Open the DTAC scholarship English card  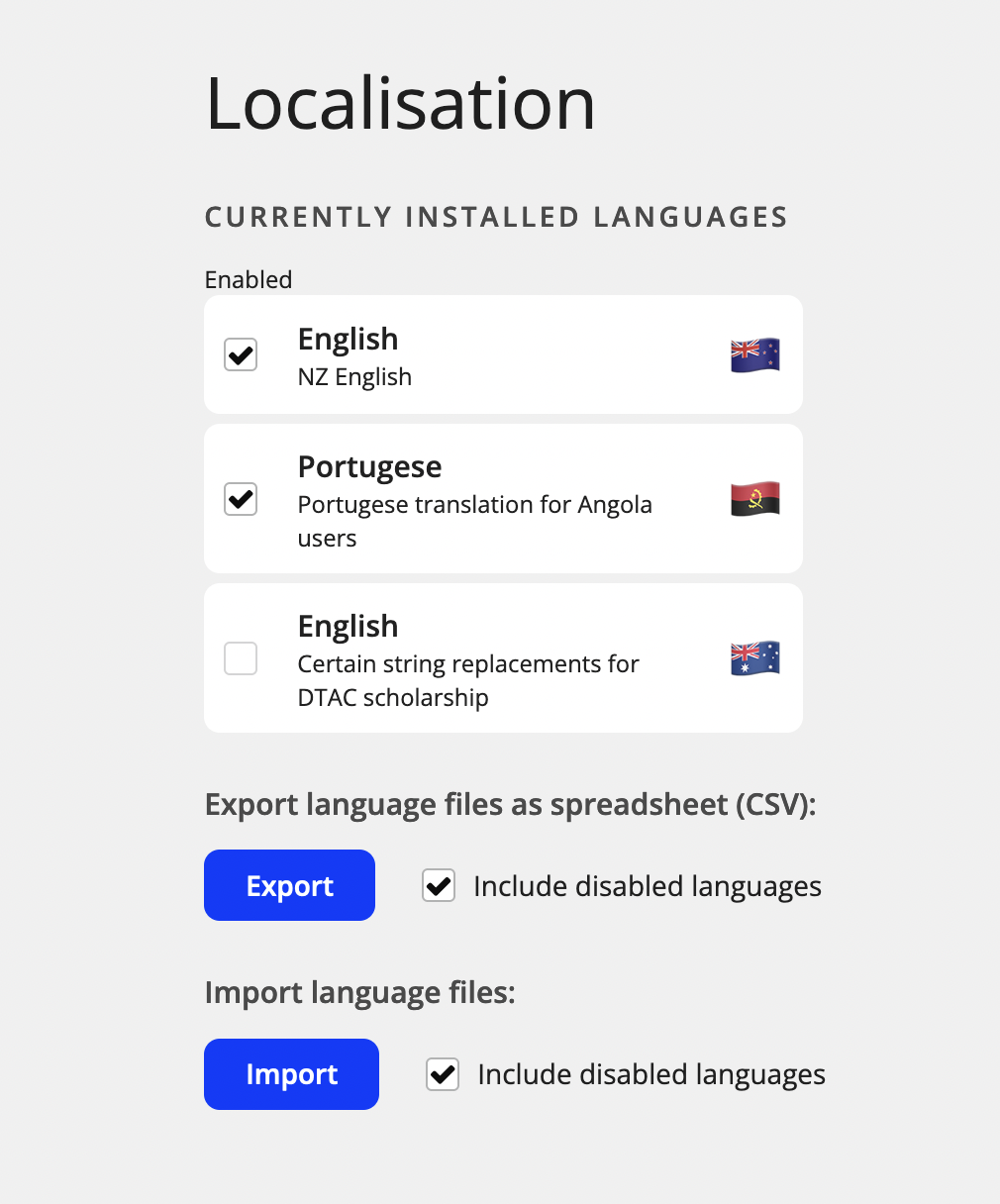(x=503, y=656)
